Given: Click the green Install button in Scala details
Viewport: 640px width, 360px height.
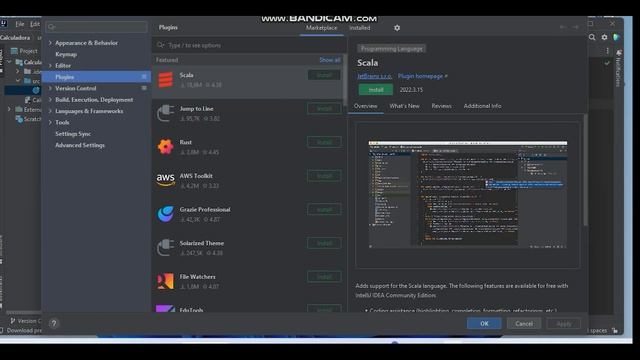Looking at the screenshot, I should coord(376,89).
